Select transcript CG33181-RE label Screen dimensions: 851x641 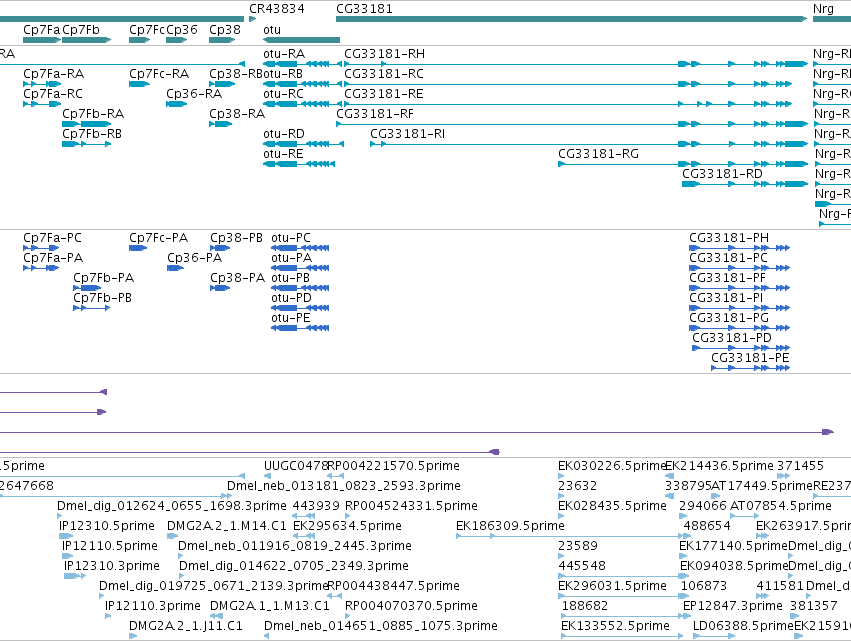[x=384, y=94]
